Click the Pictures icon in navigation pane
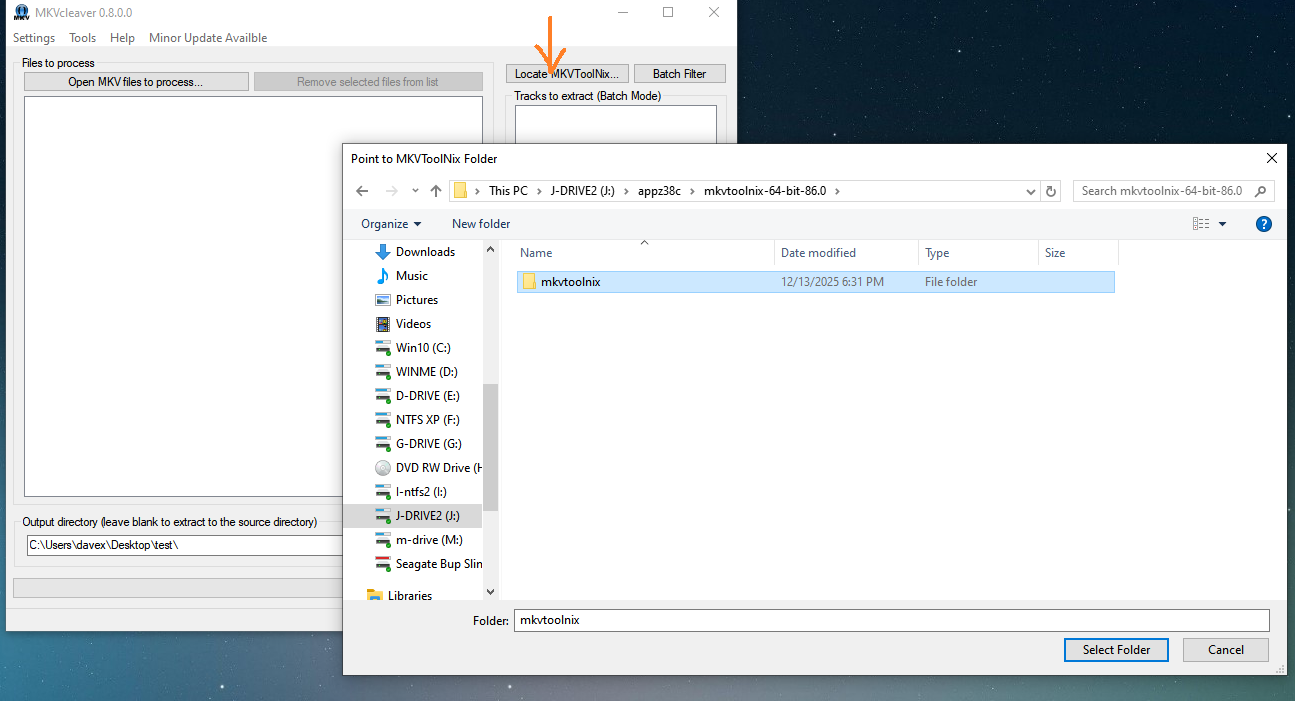 tap(383, 300)
